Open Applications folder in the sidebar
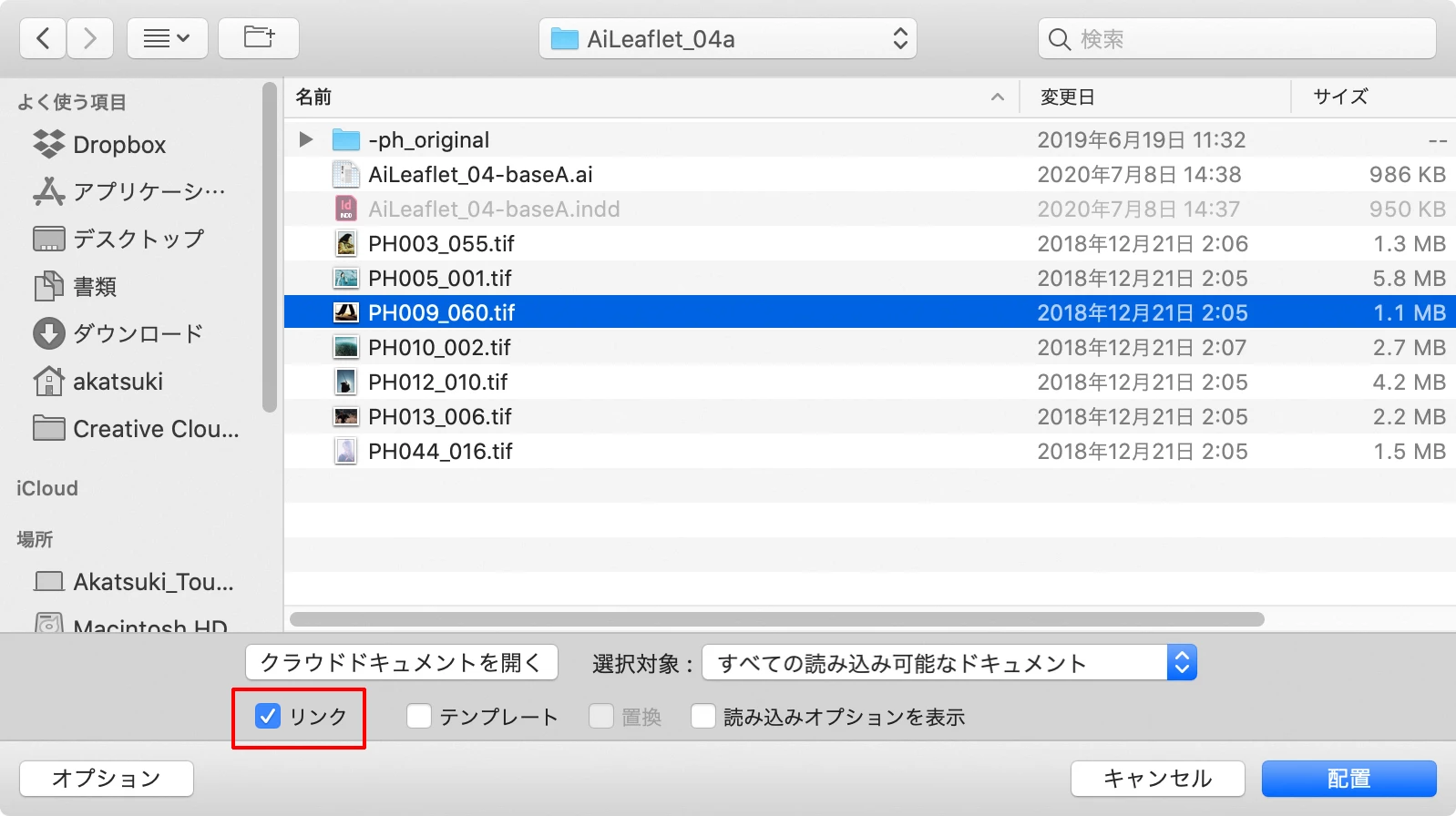Image resolution: width=1456 pixels, height=816 pixels. click(128, 191)
